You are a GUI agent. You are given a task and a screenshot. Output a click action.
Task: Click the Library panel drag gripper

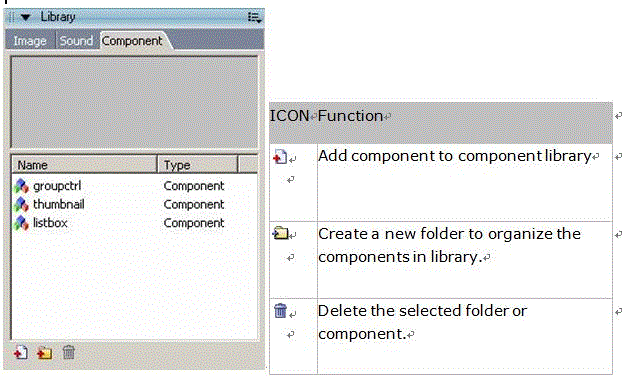pyautogui.click(x=11, y=17)
